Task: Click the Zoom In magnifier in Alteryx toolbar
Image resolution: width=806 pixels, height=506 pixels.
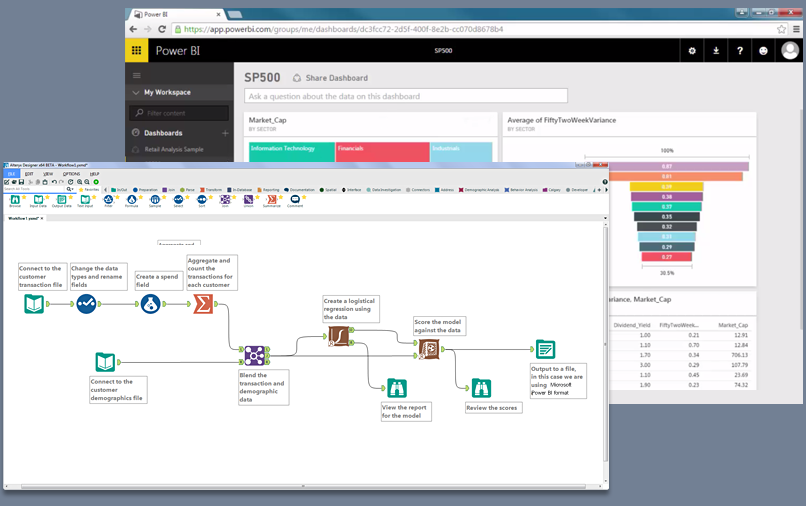Action: (80, 182)
